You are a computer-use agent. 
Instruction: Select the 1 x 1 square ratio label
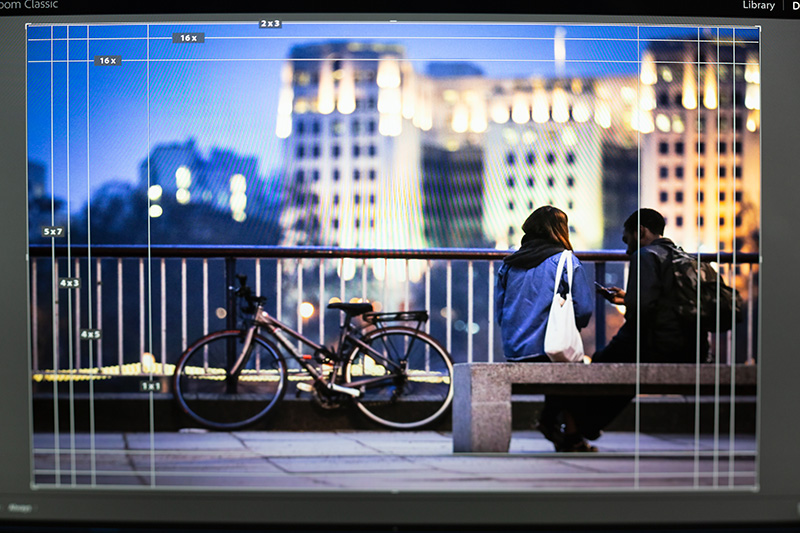[x=150, y=386]
